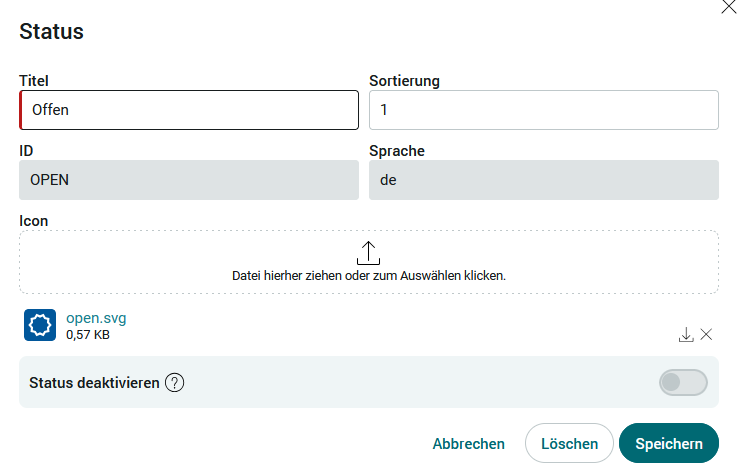The image size is (739, 476).
Task: Close the Status dialog
Action: click(x=729, y=7)
